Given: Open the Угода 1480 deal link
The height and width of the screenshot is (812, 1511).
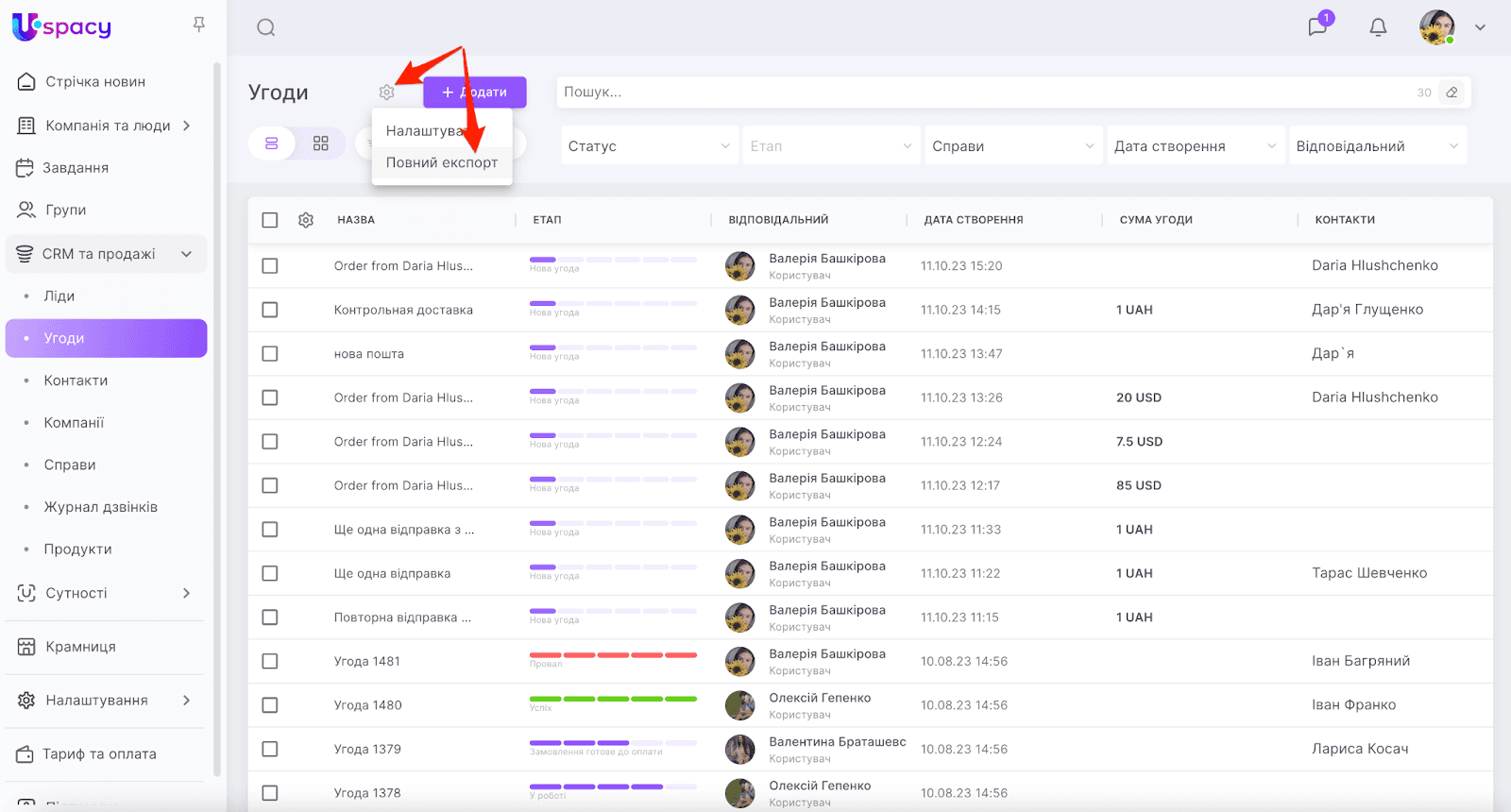Looking at the screenshot, I should 367,705.
